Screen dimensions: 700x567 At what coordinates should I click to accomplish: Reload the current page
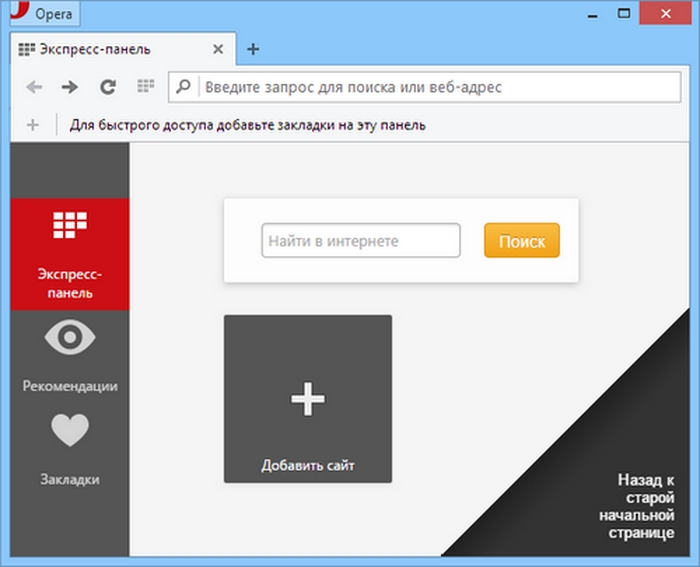107,87
